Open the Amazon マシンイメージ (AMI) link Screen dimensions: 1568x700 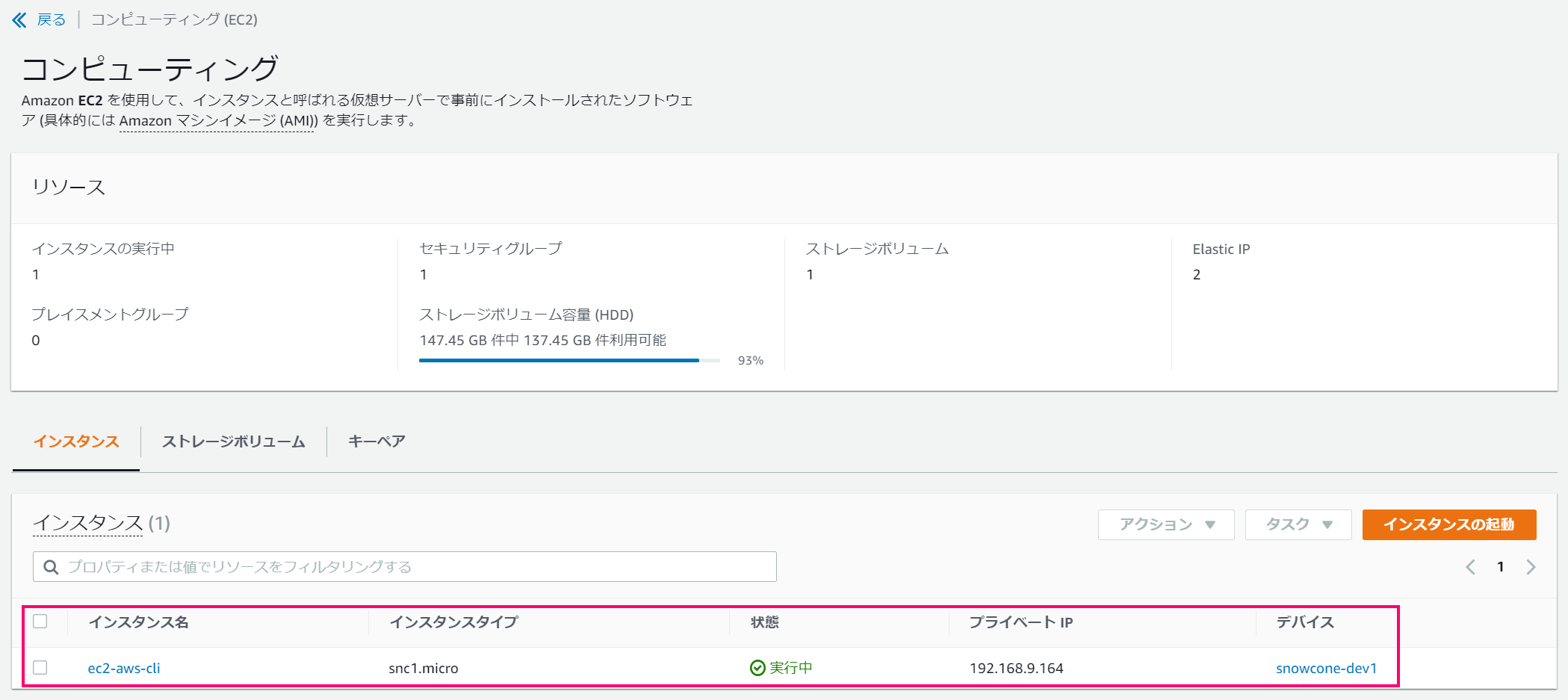click(215, 120)
